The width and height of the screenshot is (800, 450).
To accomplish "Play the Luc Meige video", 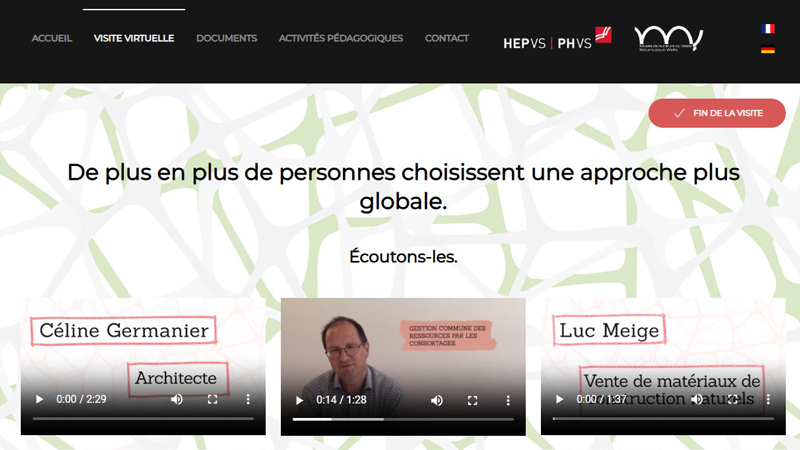I will coord(560,399).
